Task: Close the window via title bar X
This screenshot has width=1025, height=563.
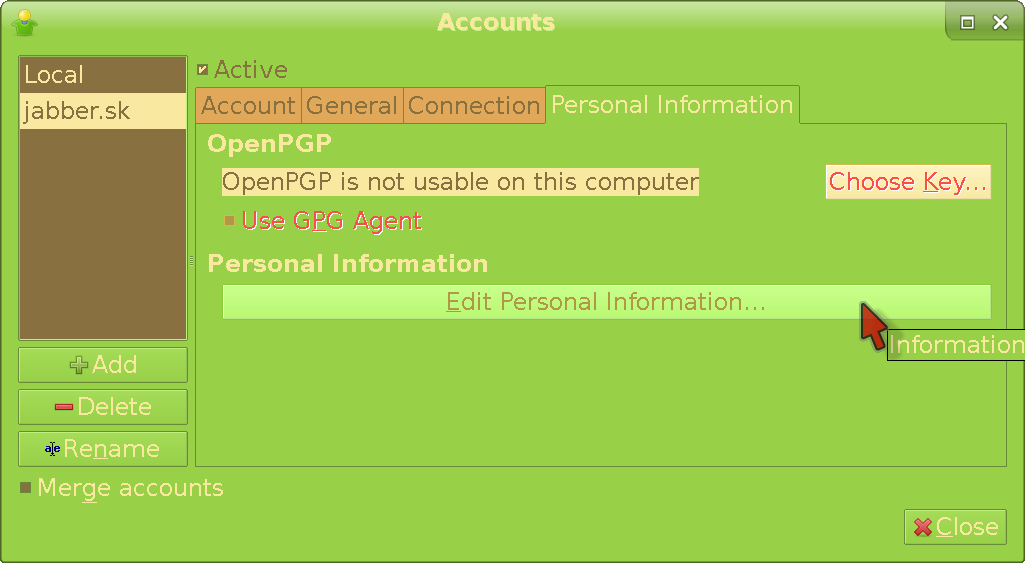Action: coord(999,23)
